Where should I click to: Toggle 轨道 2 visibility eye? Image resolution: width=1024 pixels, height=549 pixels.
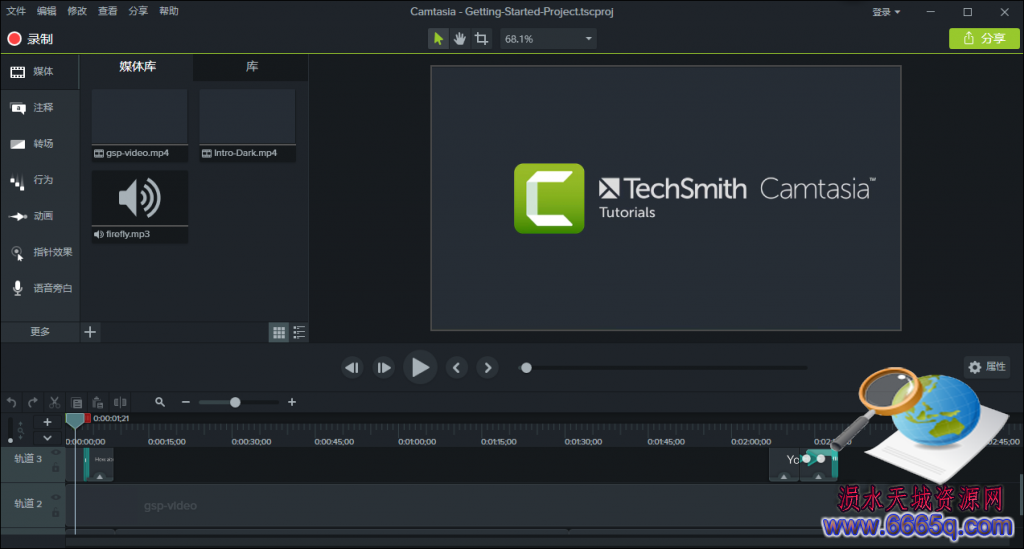pyautogui.click(x=56, y=497)
